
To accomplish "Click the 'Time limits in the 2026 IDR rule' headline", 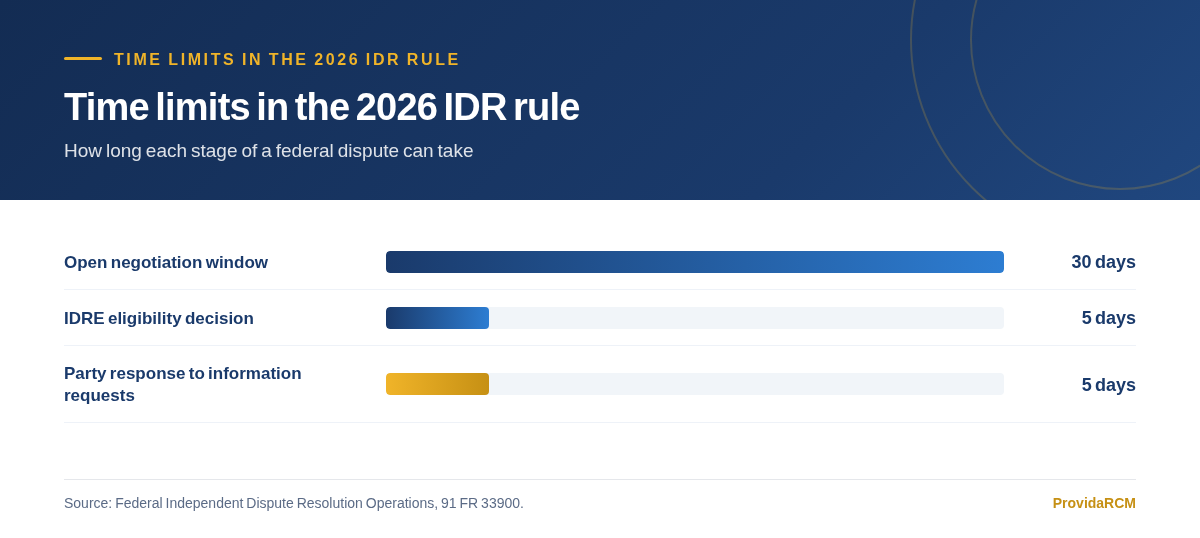I will tap(321, 107).
